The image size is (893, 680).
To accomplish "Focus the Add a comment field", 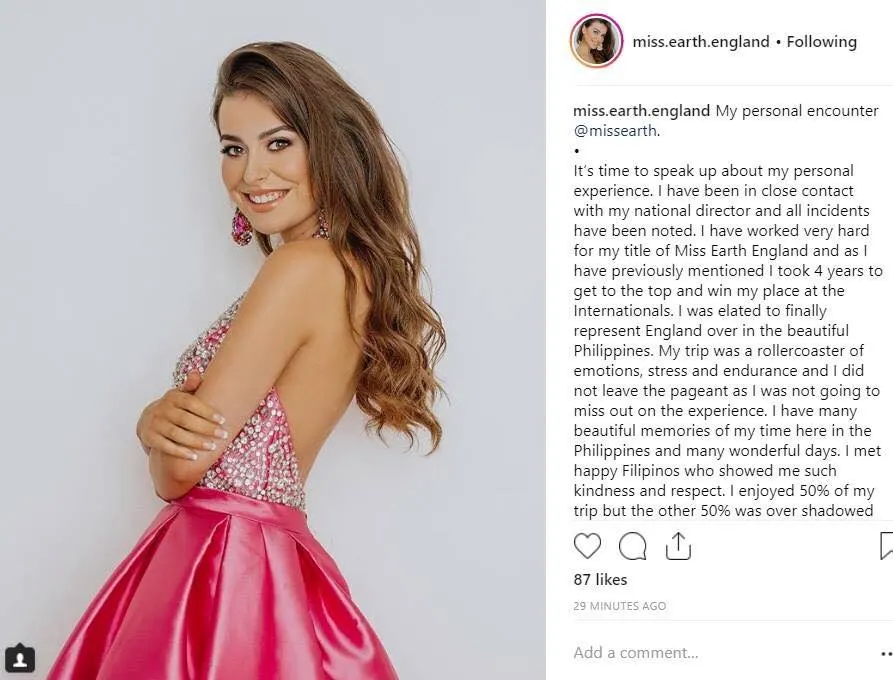I will (x=723, y=653).
